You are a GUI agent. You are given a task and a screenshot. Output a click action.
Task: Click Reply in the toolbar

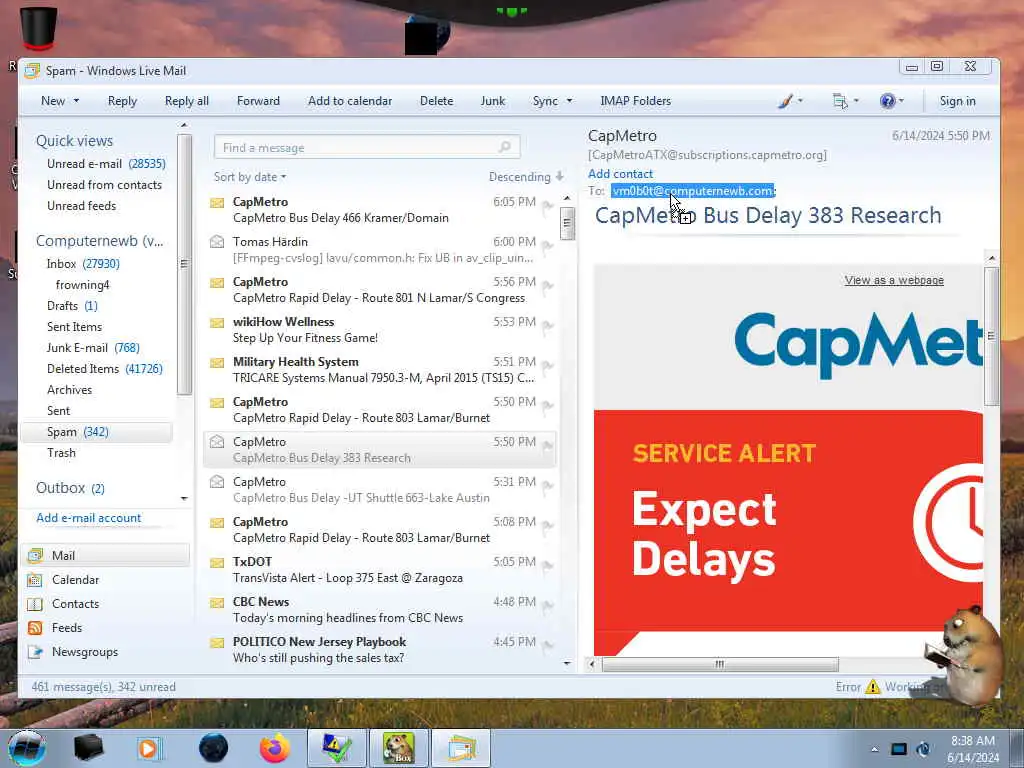(122, 101)
